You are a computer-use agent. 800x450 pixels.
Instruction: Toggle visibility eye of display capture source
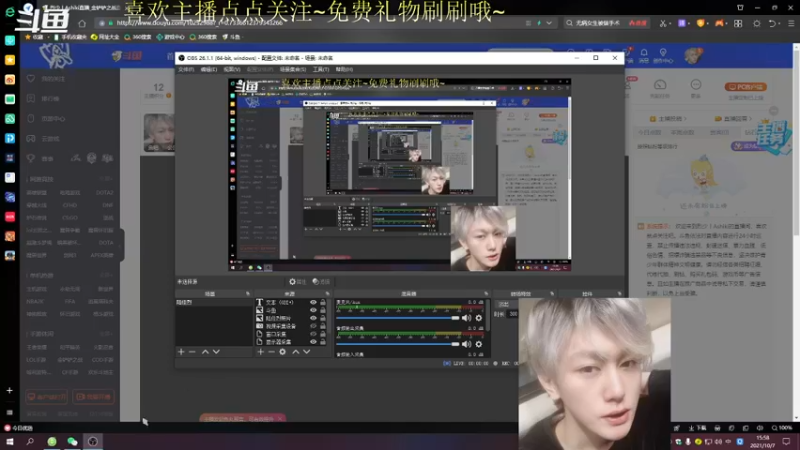click(x=313, y=342)
